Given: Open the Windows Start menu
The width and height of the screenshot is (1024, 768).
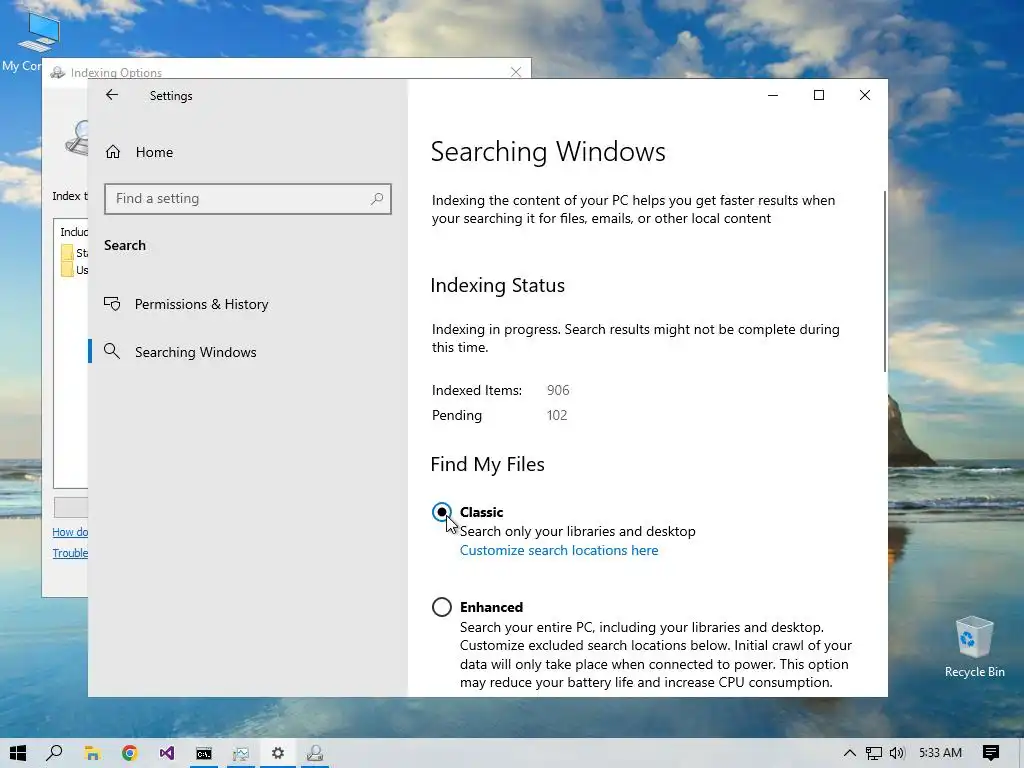Looking at the screenshot, I should pyautogui.click(x=18, y=753).
